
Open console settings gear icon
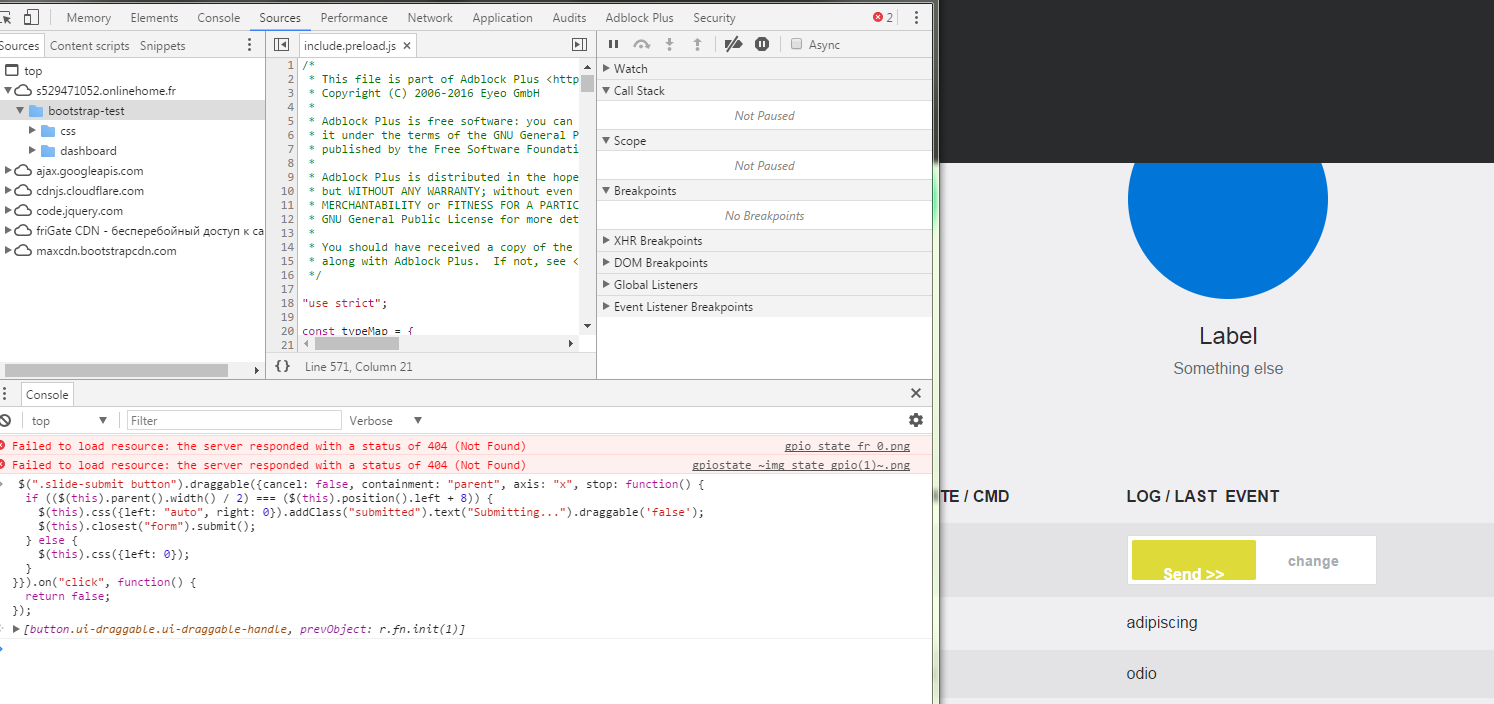[x=916, y=420]
